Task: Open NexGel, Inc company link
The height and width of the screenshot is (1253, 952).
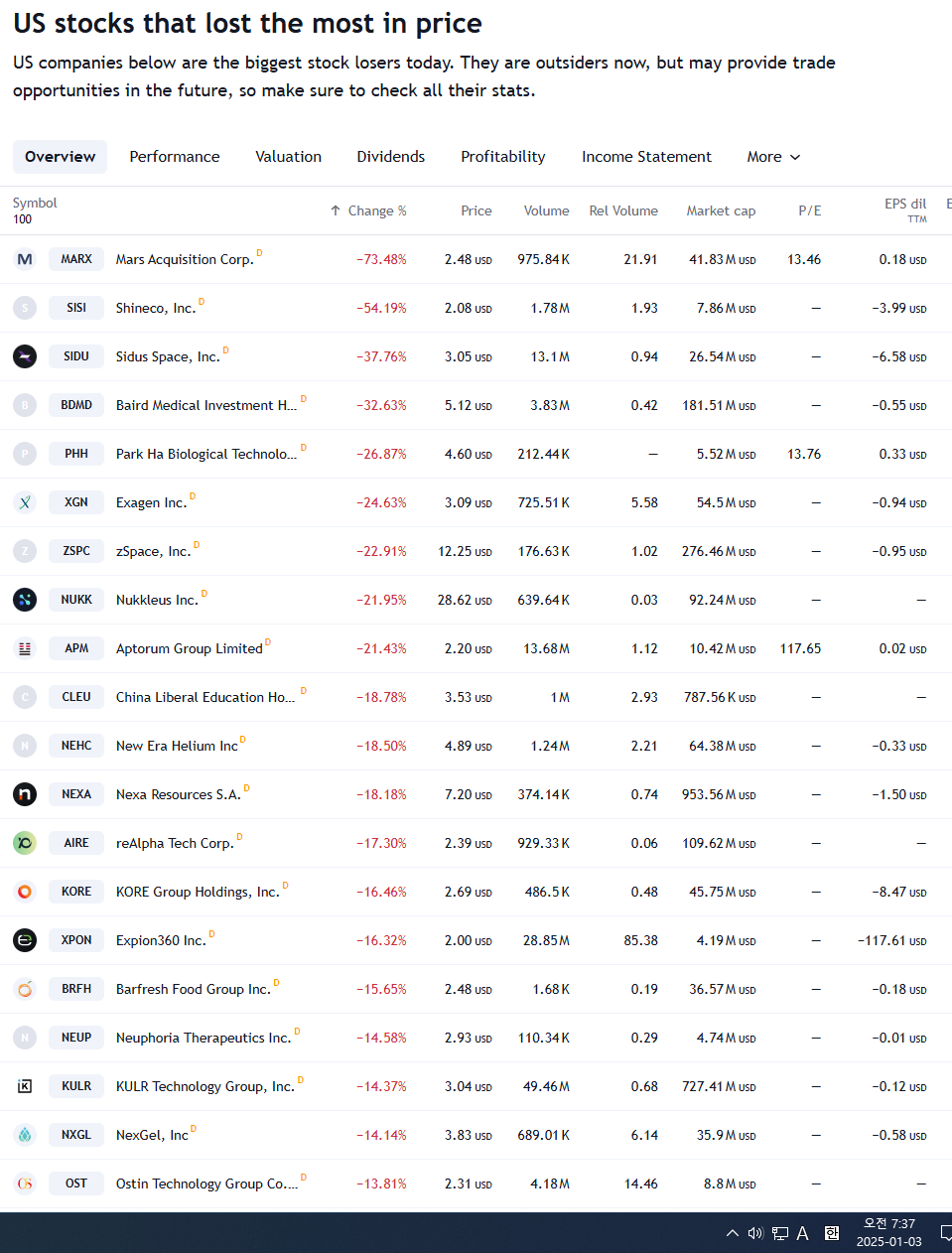Action: pyautogui.click(x=152, y=1135)
